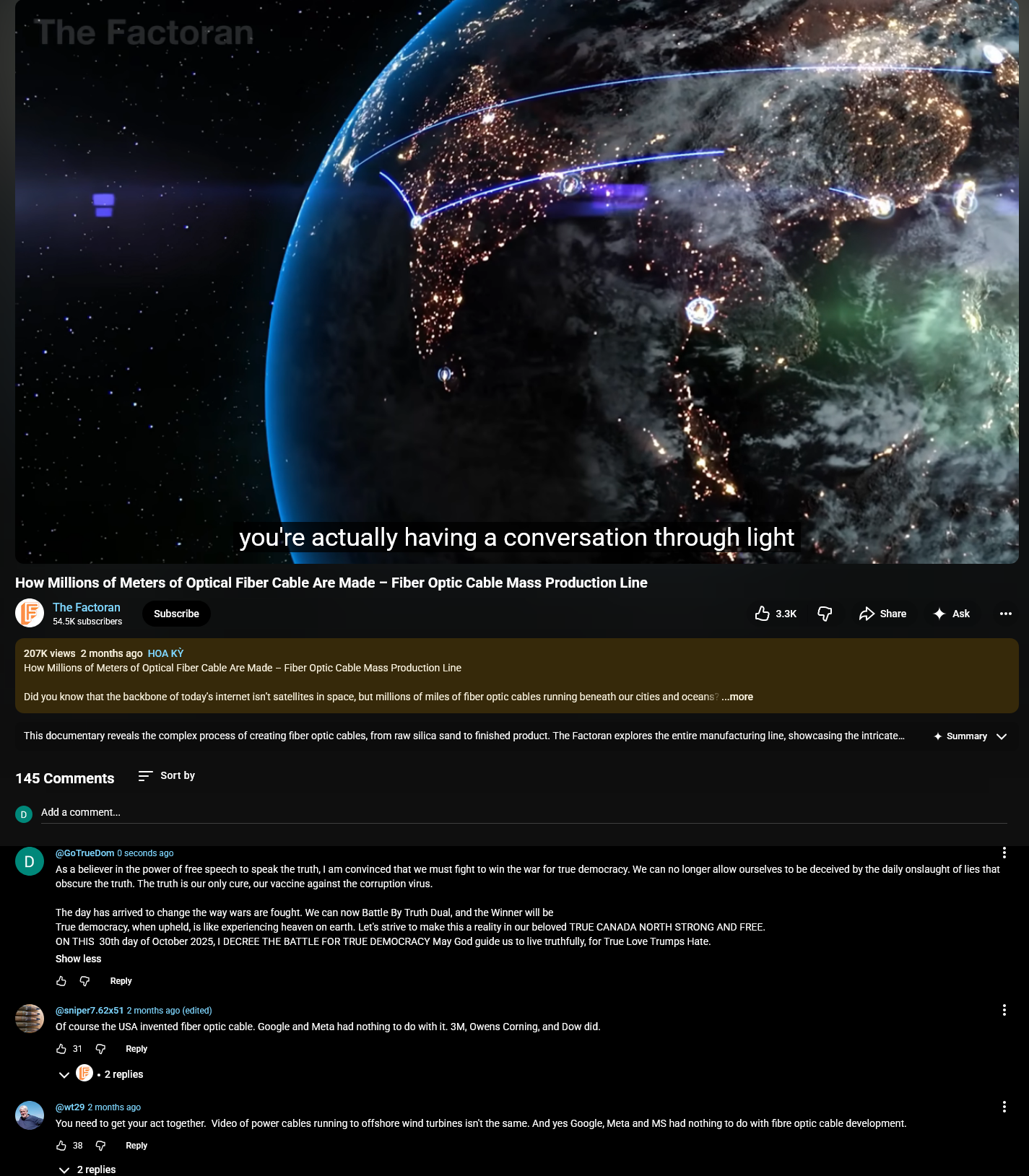Open options menu on @sniper7.62x51 comment
The image size is (1029, 1176).
point(1004,1010)
